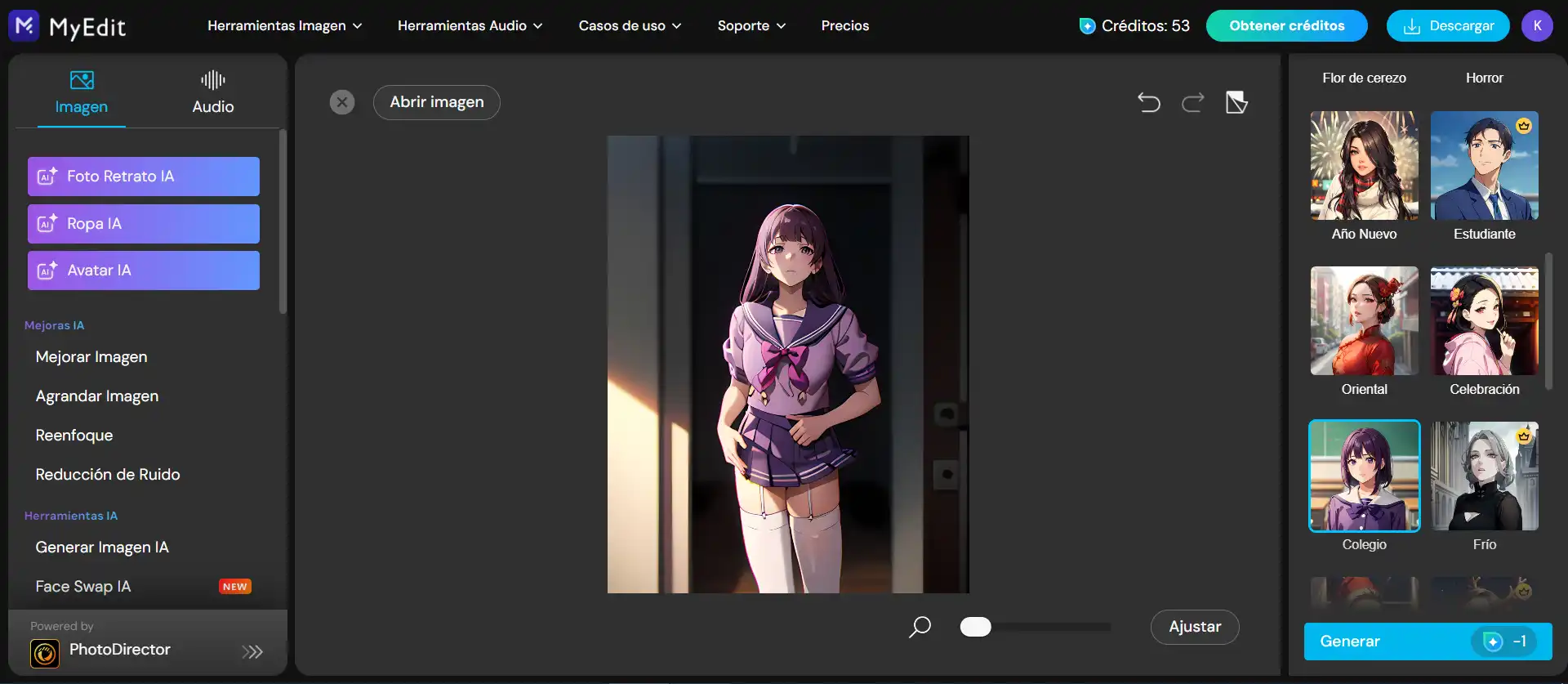Click the Ropa IA button
Image resolution: width=1568 pixels, height=684 pixels.
click(144, 224)
